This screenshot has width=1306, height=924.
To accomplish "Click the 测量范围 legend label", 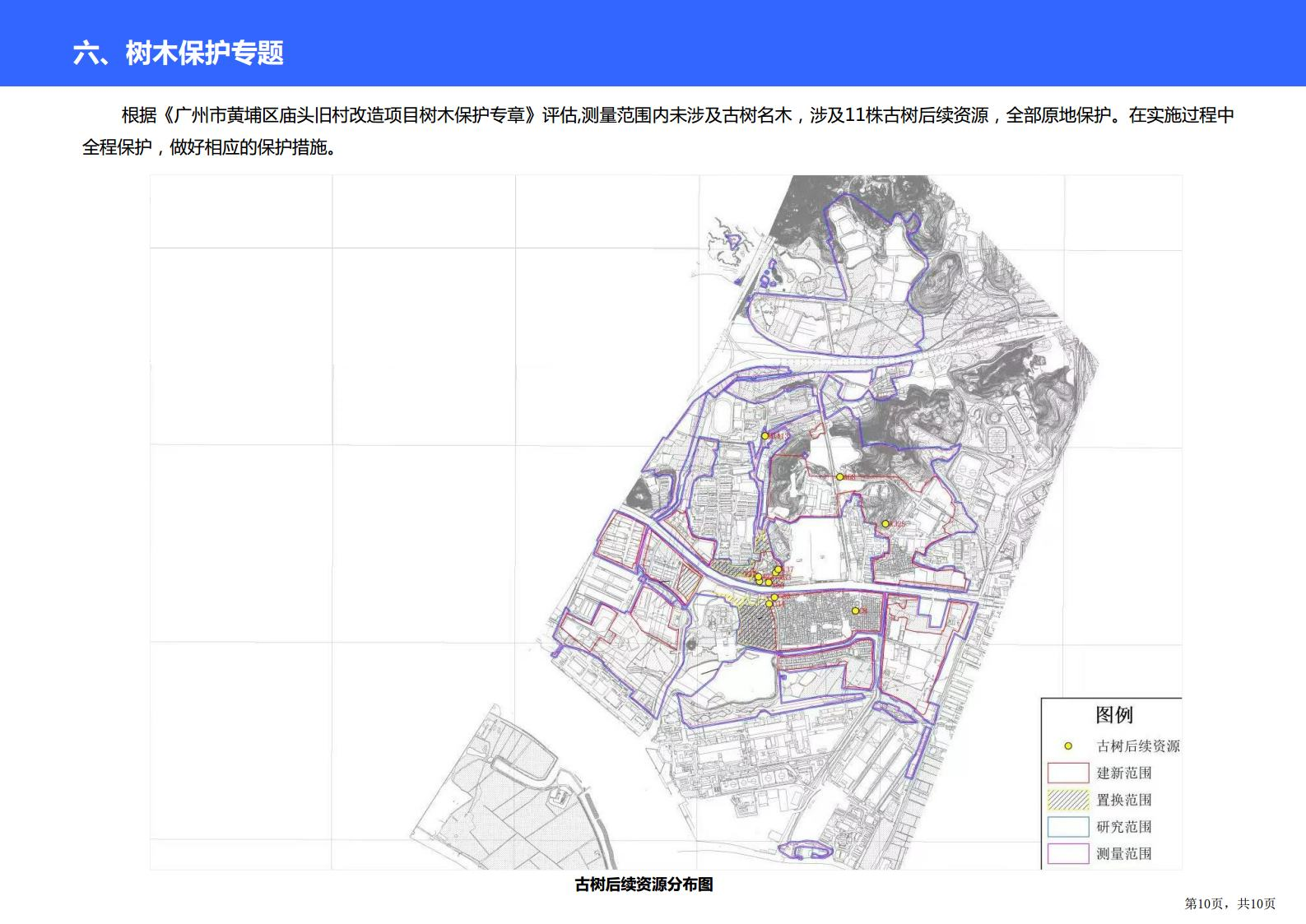I will [1123, 854].
